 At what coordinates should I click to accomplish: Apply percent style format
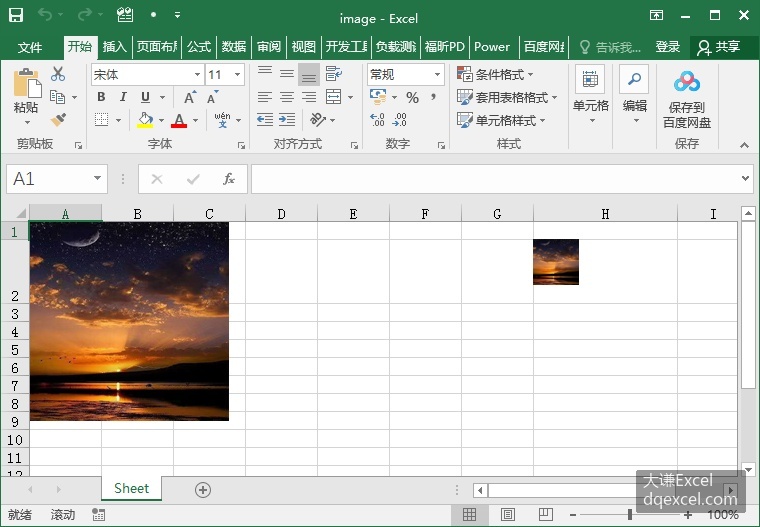click(412, 97)
